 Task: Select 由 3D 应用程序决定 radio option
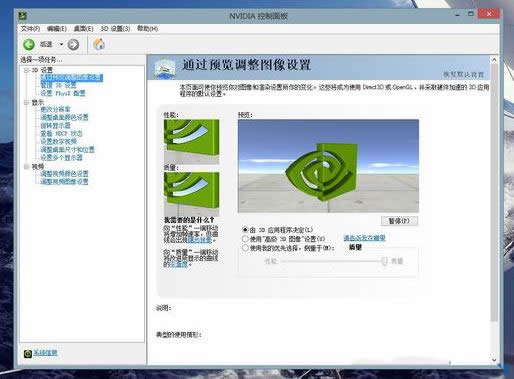[x=245, y=230]
